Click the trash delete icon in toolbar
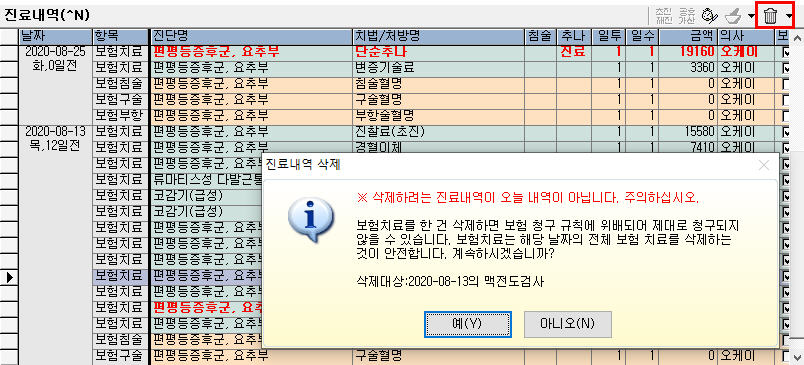804x365 pixels. coord(770,16)
